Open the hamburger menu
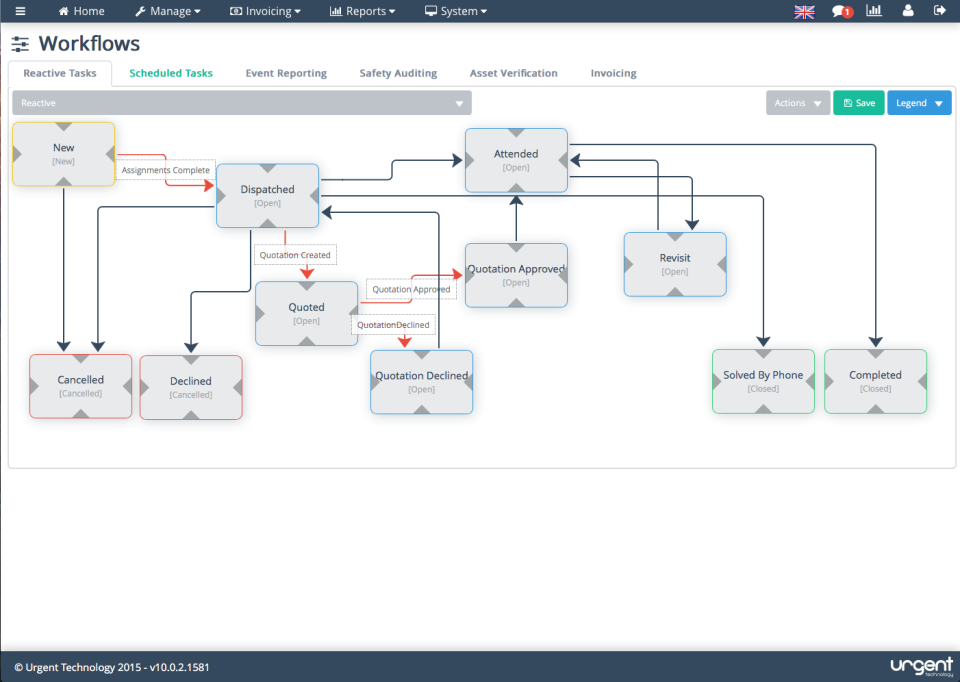The height and width of the screenshot is (682, 960). click(x=19, y=11)
